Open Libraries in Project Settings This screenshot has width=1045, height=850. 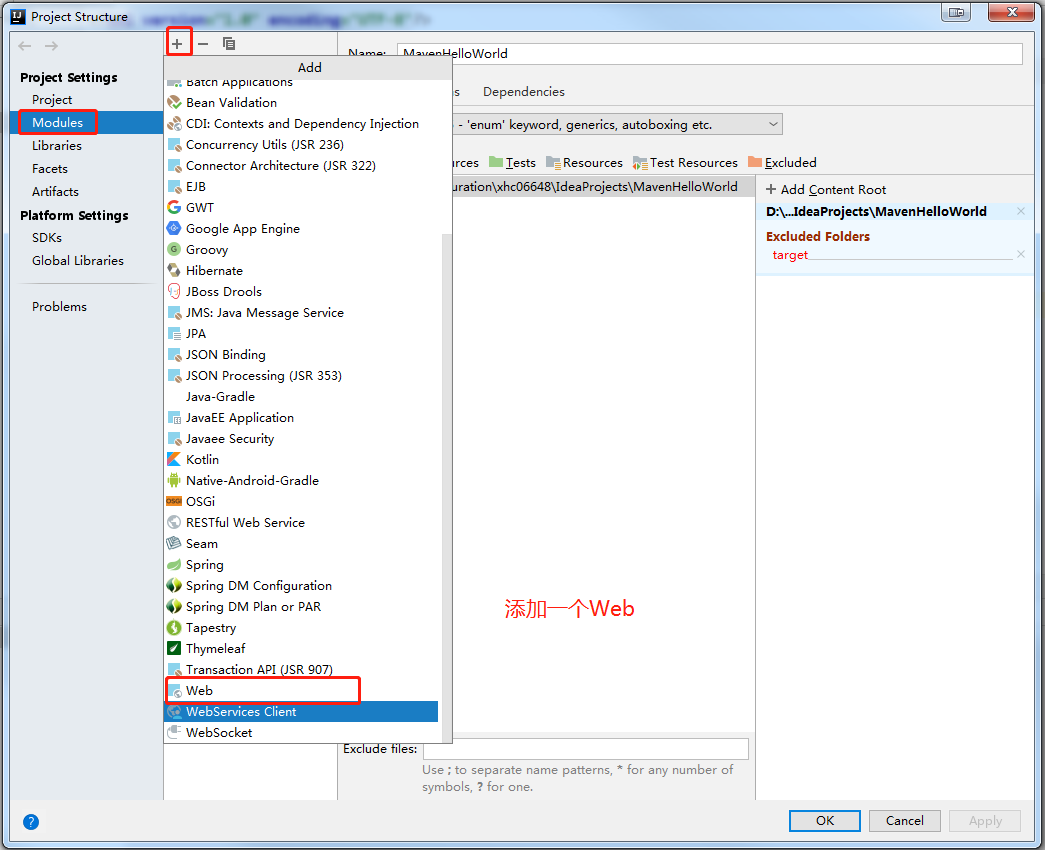pos(57,145)
